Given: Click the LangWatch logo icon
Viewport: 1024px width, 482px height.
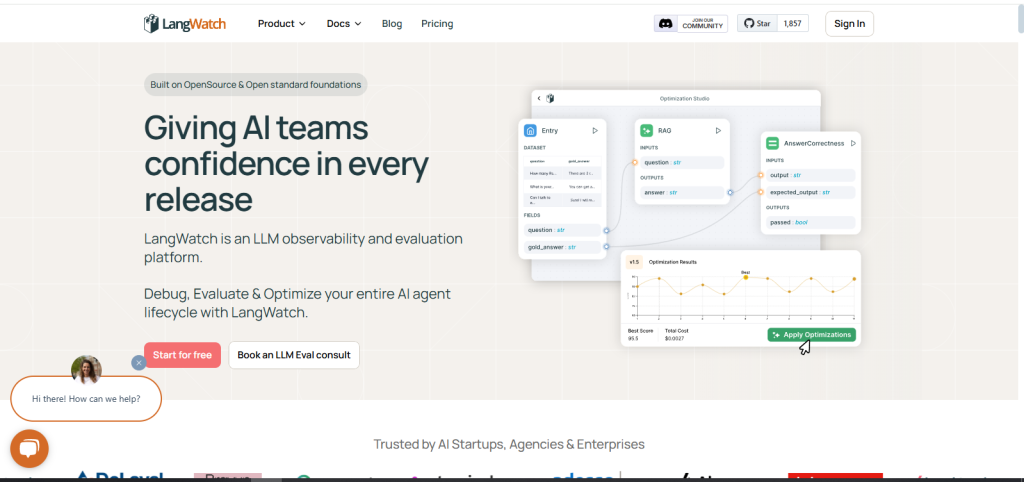Looking at the screenshot, I should (152, 24).
